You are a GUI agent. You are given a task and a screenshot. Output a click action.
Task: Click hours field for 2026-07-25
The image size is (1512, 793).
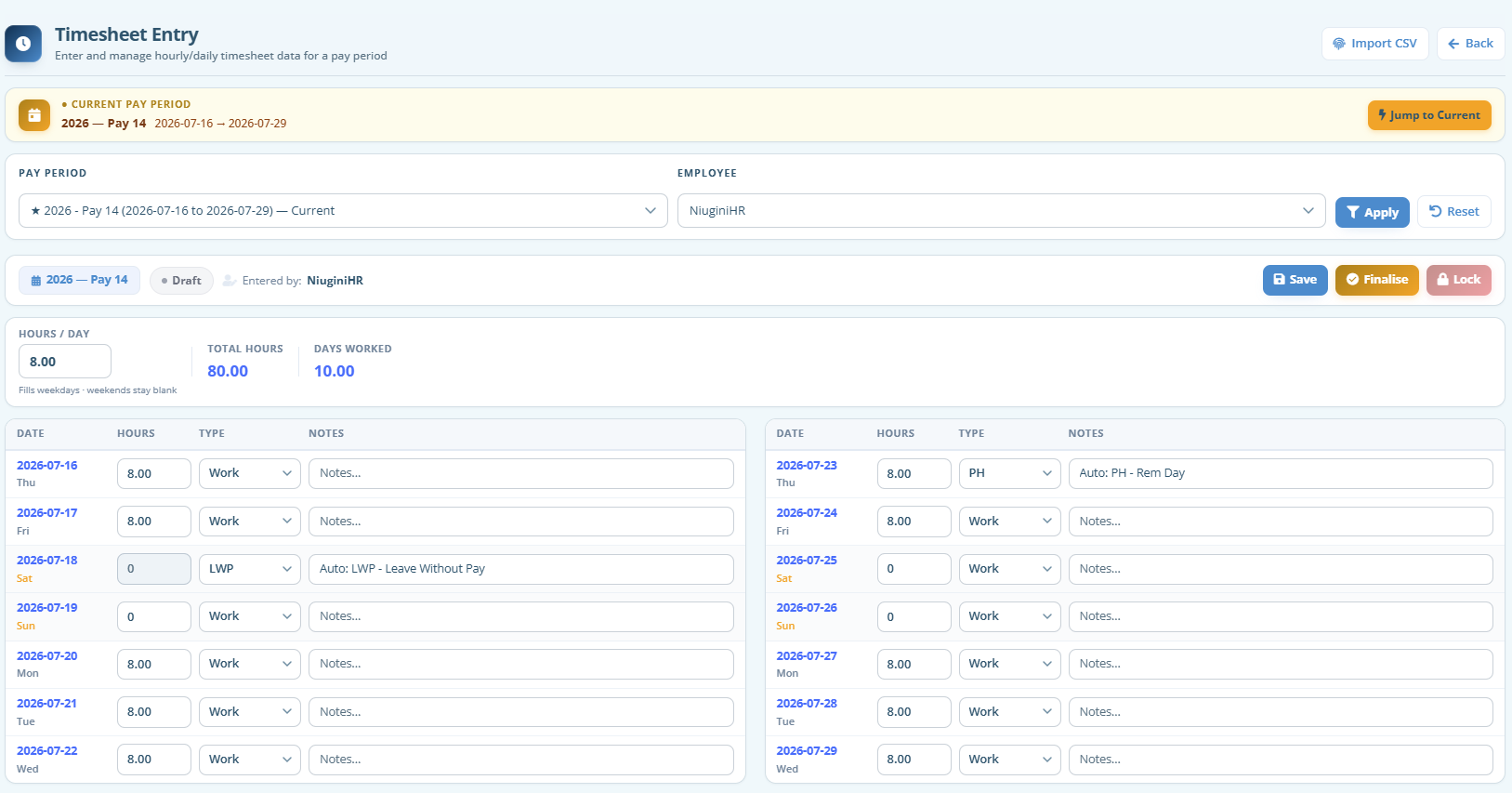[x=914, y=569]
